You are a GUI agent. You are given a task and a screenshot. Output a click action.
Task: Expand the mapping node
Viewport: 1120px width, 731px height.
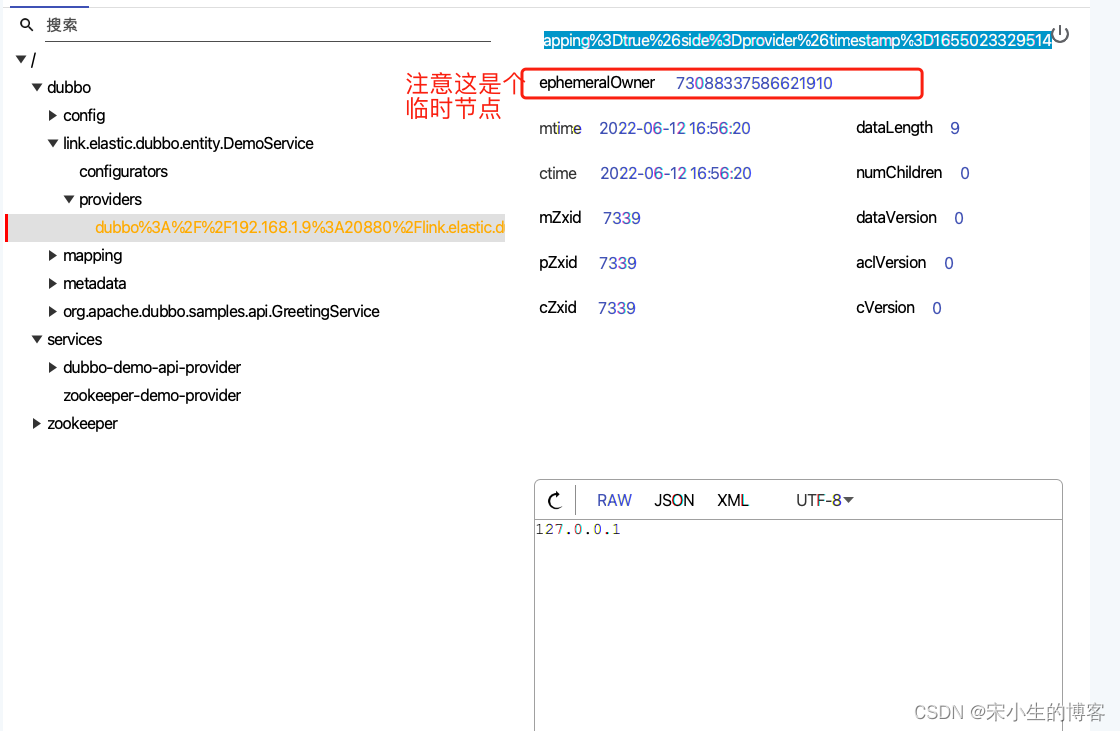(x=53, y=256)
